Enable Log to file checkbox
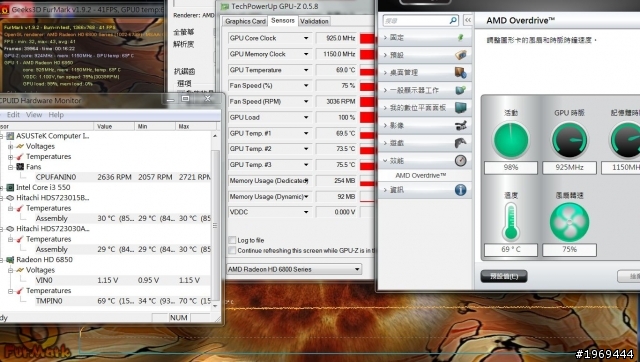This screenshot has width=640, height=362. [x=232, y=240]
